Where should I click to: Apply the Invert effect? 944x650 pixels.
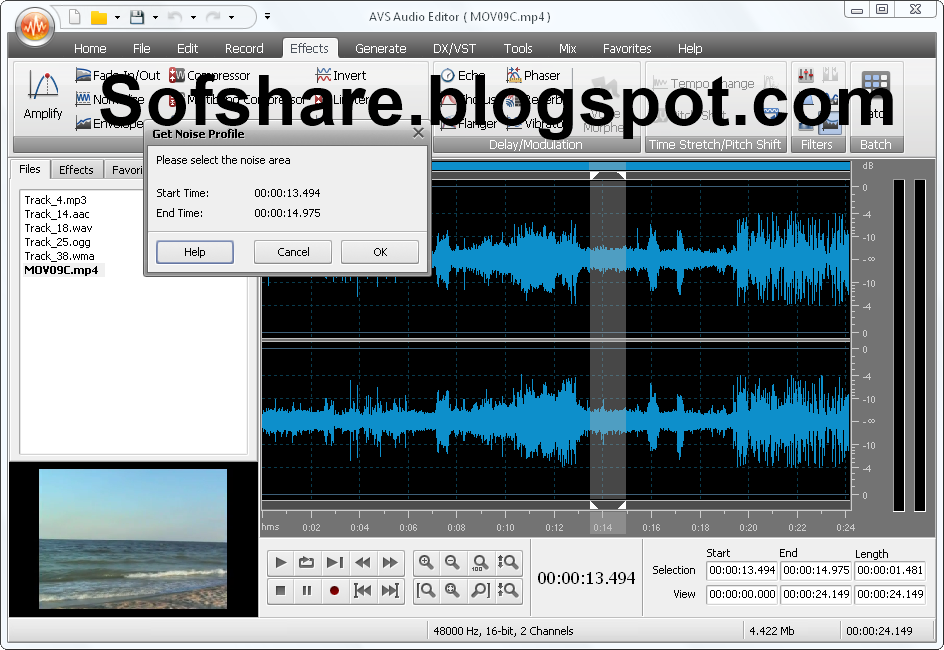(x=341, y=75)
